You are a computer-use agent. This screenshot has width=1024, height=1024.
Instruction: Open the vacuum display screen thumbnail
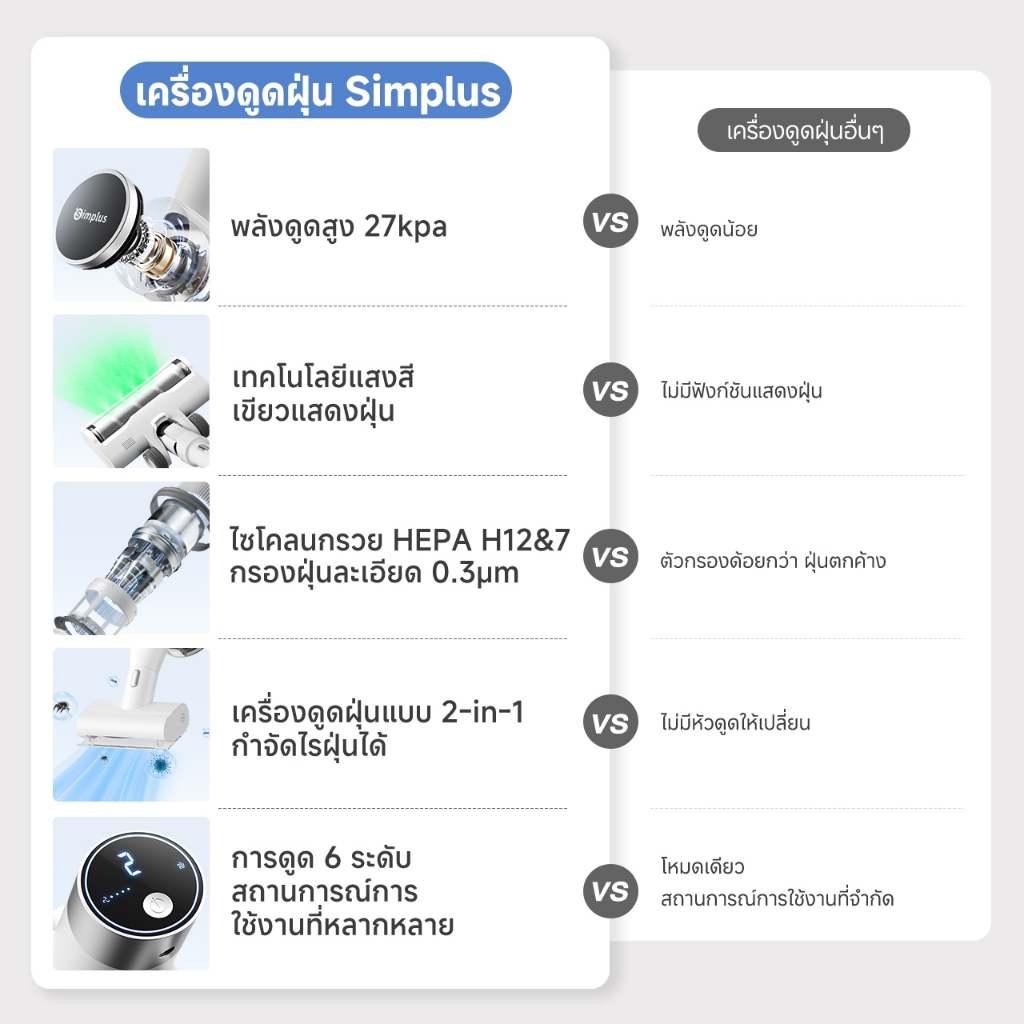click(x=131, y=893)
